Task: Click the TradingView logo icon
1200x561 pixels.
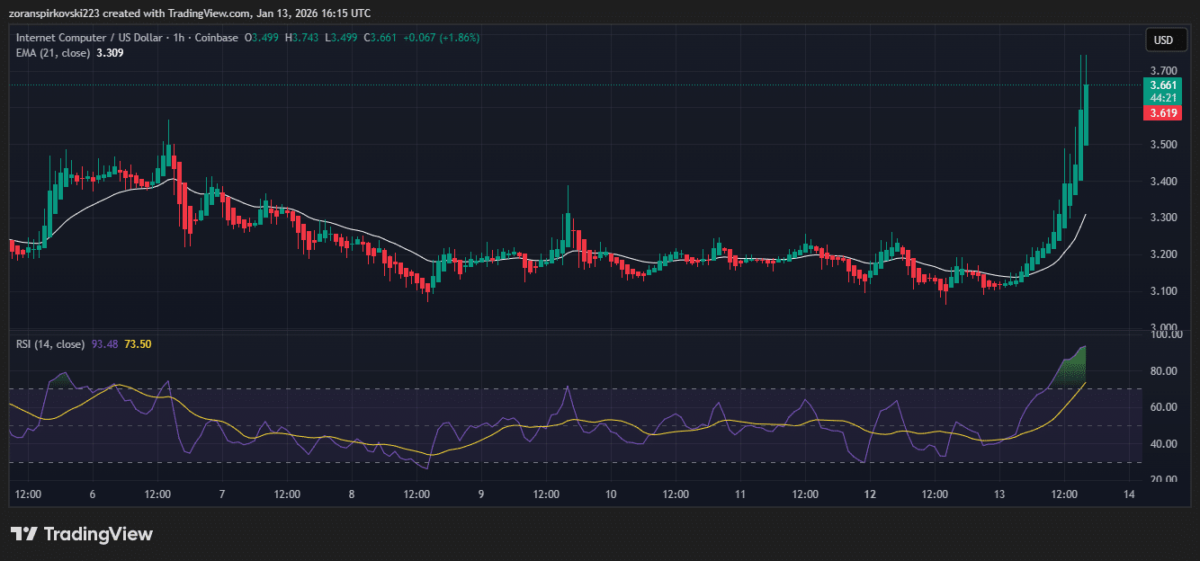Action: coord(24,534)
